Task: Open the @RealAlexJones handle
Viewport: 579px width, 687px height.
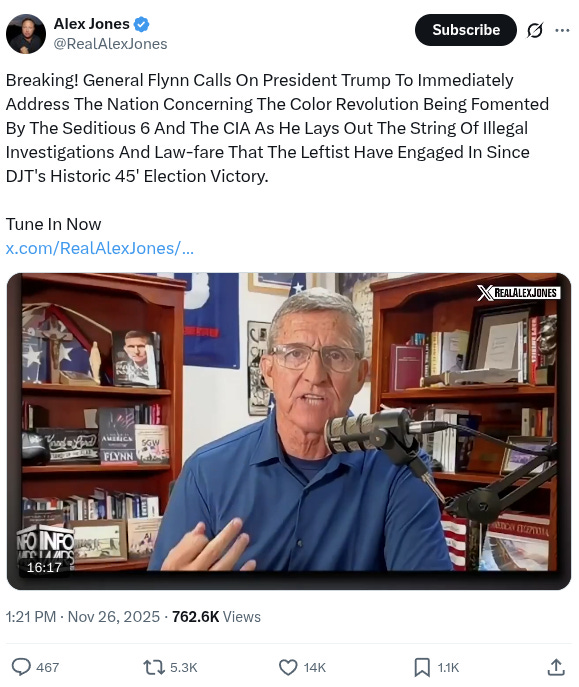Action: (x=110, y=44)
